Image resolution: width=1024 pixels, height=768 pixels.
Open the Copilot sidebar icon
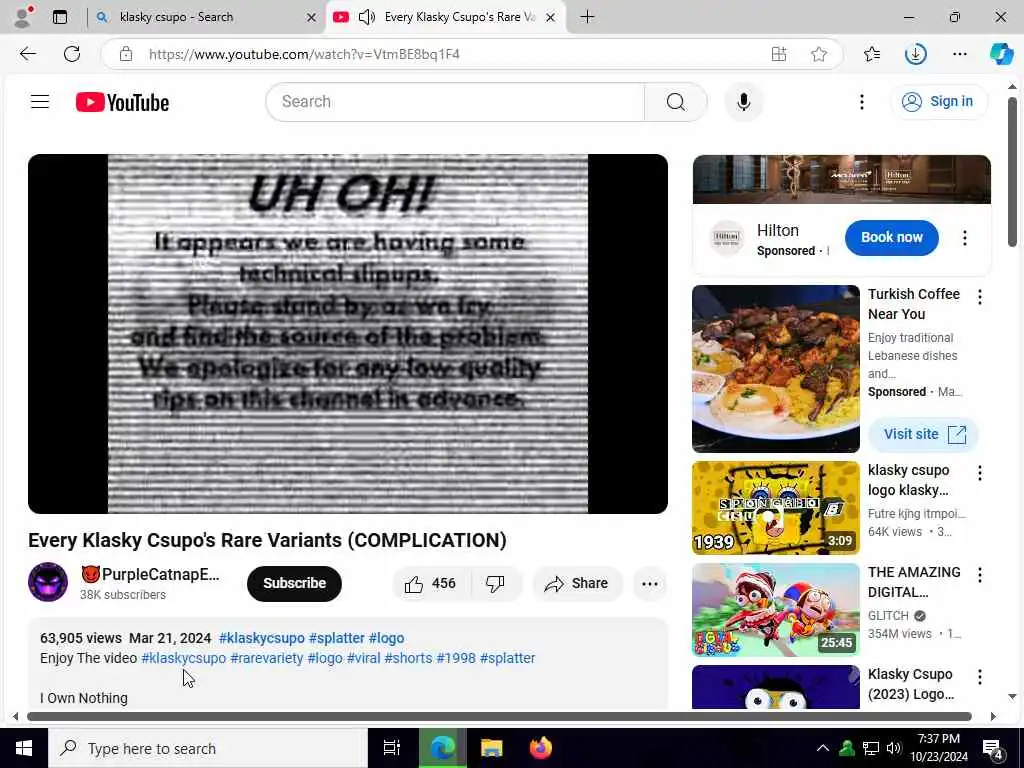pyautogui.click(x=1001, y=54)
